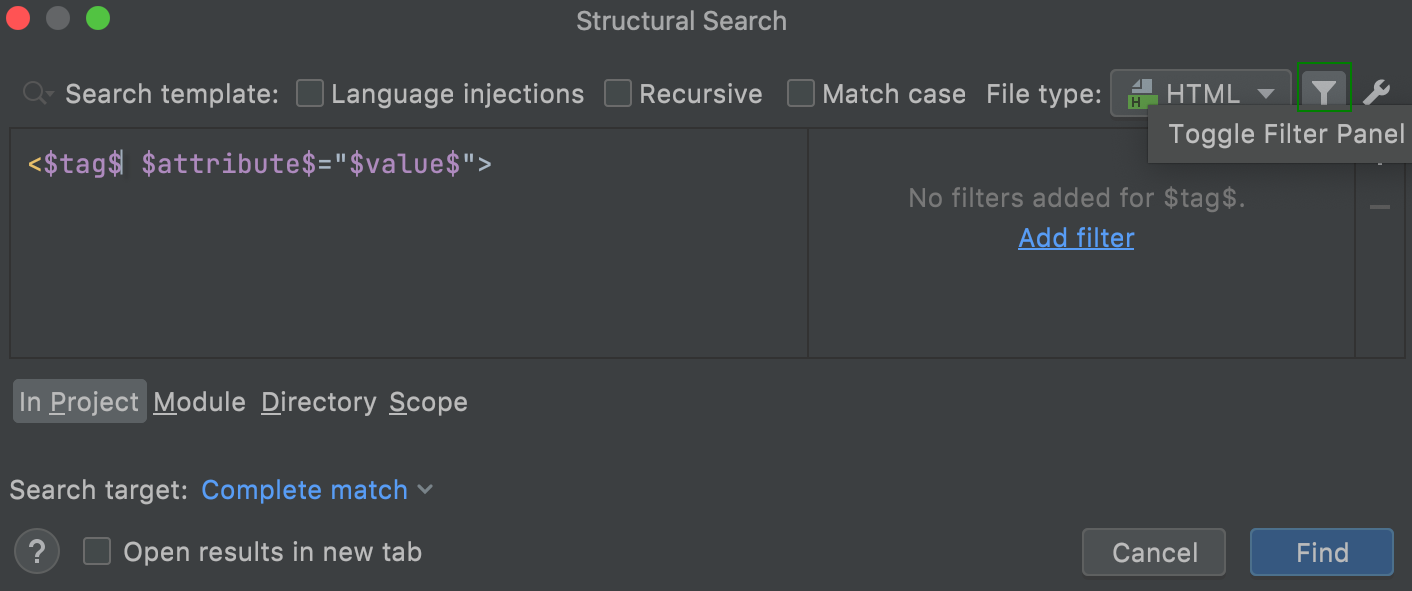This screenshot has height=591, width=1412.
Task: Click the question mark help button
Action: click(37, 552)
